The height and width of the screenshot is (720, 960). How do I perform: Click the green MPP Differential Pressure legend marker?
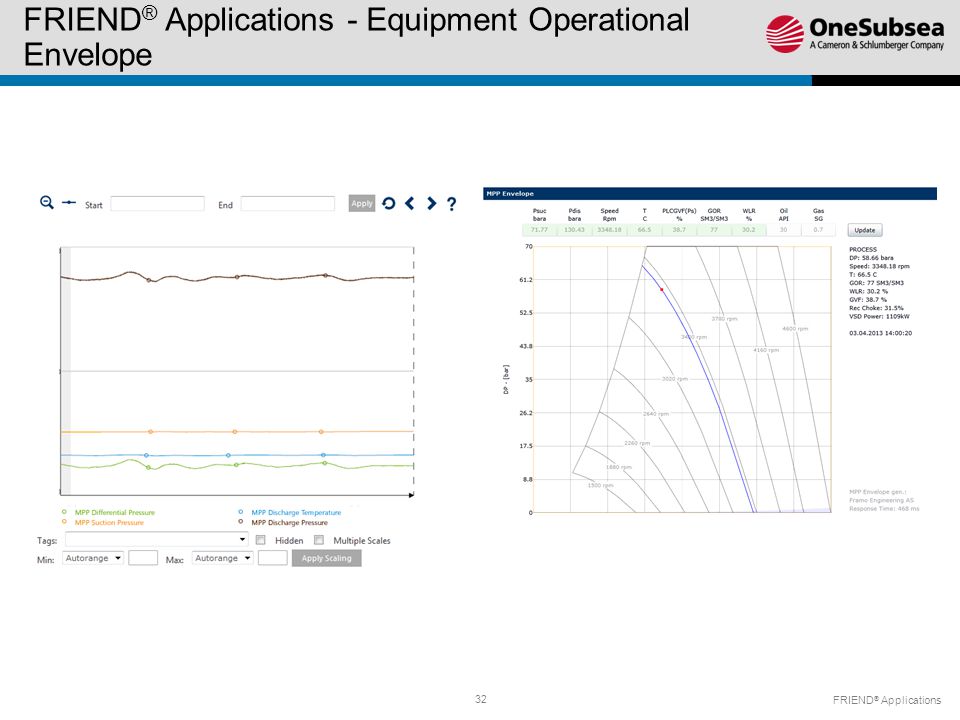pos(64,512)
